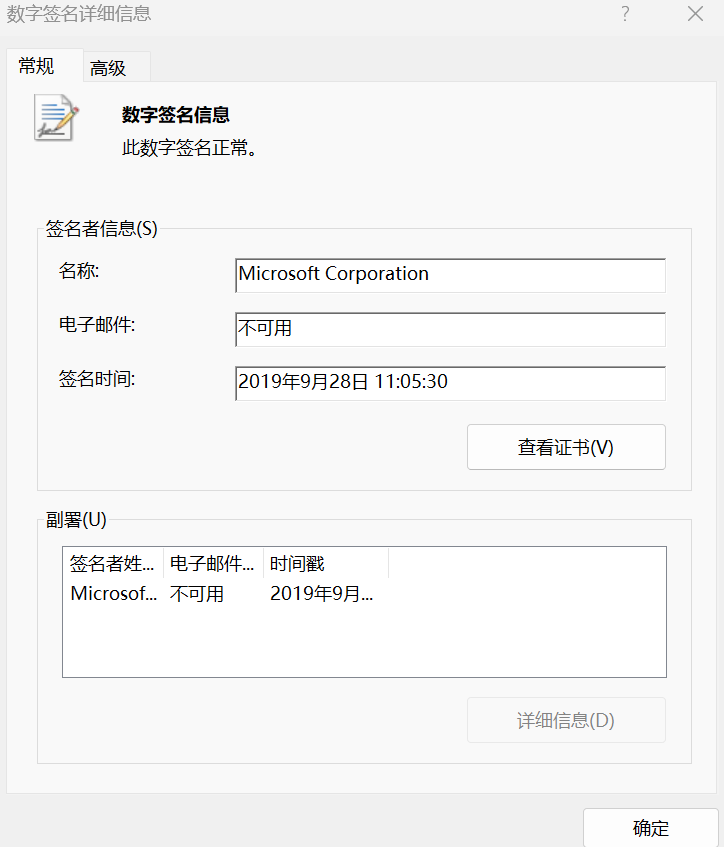Confirm with the 确定 button
Viewport: 724px width, 847px height.
[x=650, y=828]
